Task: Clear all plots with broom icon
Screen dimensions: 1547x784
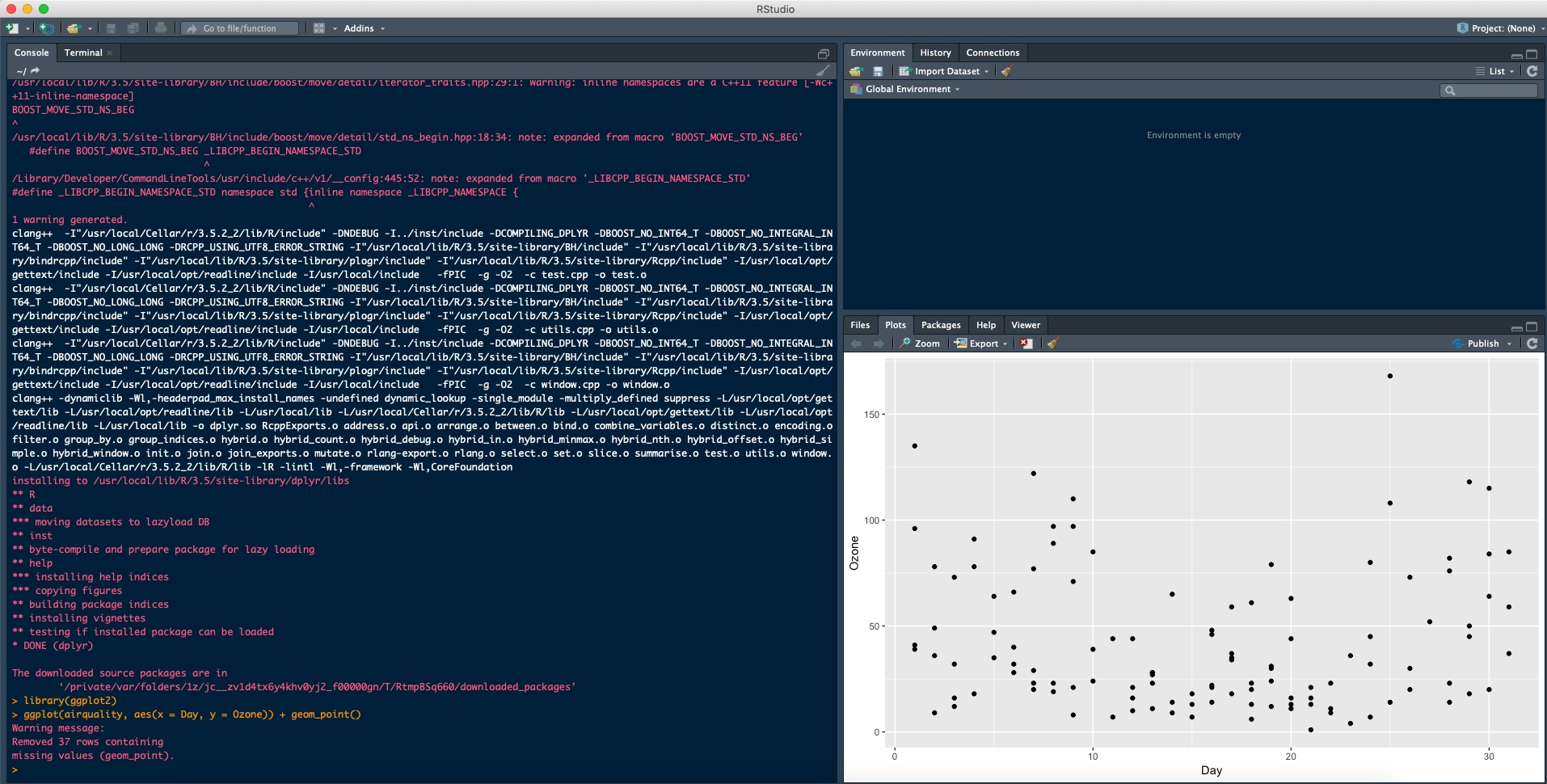Action: click(1052, 344)
